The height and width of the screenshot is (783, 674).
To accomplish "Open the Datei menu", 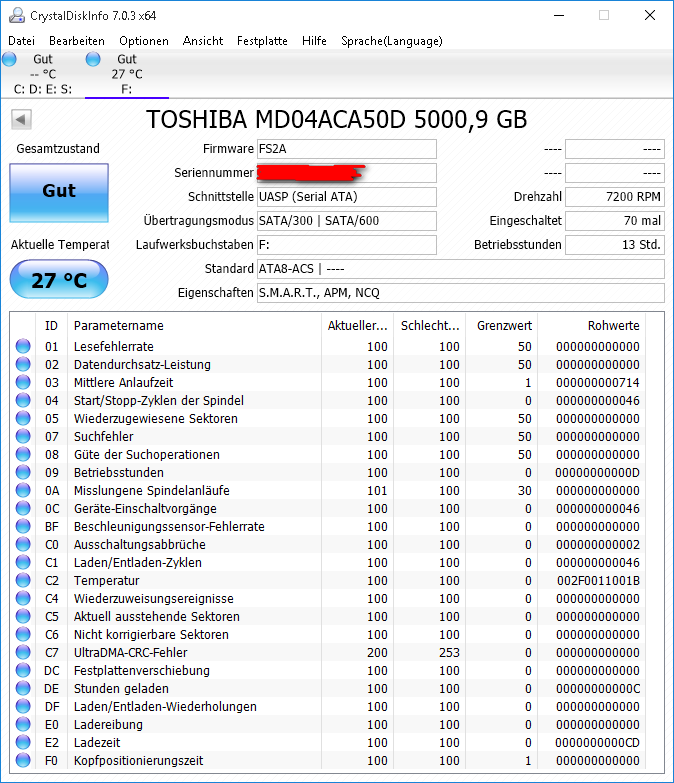I will click(21, 41).
